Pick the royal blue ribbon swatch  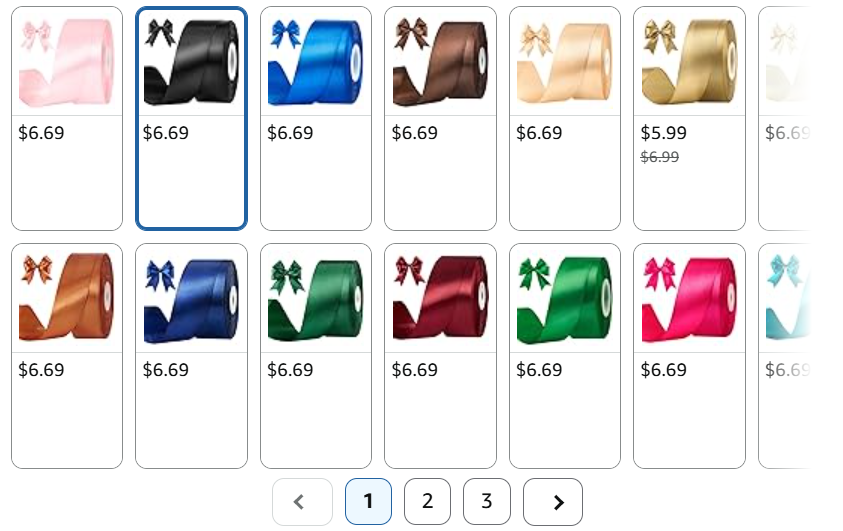click(x=316, y=118)
